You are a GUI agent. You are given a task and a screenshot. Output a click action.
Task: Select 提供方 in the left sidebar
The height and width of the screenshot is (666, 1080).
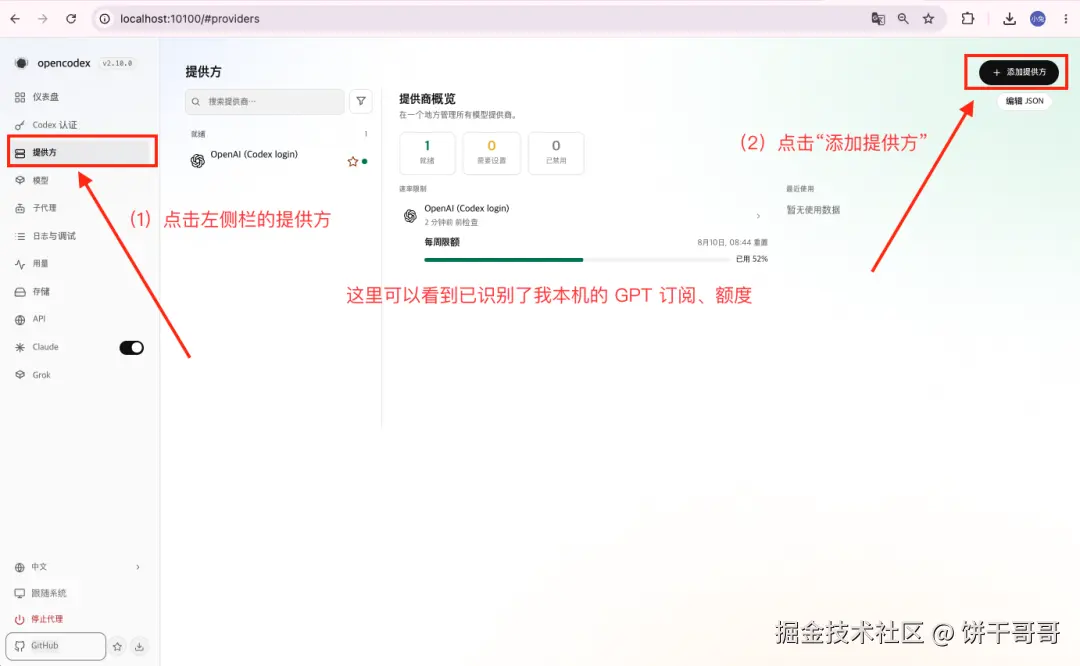(x=81, y=152)
